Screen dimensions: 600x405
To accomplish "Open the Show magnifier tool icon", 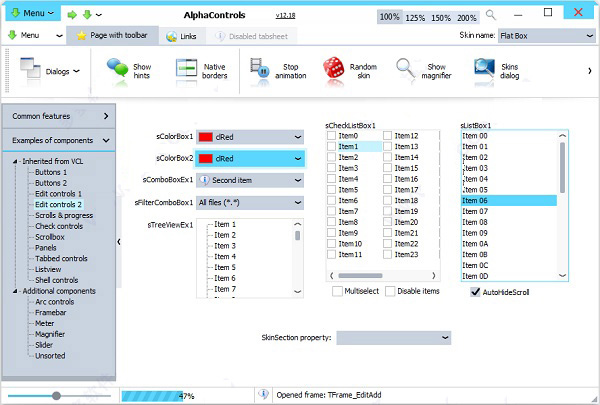I will (x=405, y=69).
